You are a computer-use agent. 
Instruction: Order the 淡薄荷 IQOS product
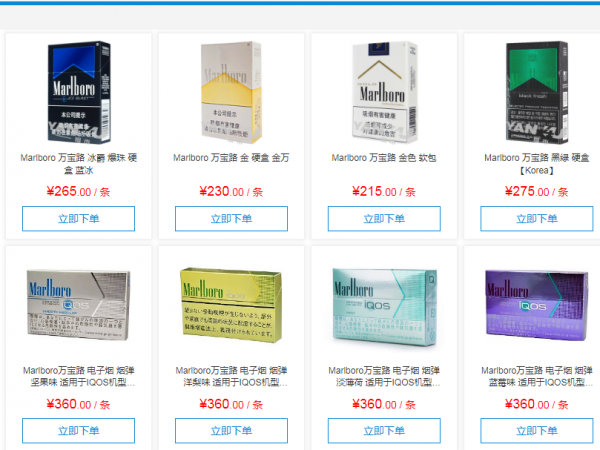(384, 430)
